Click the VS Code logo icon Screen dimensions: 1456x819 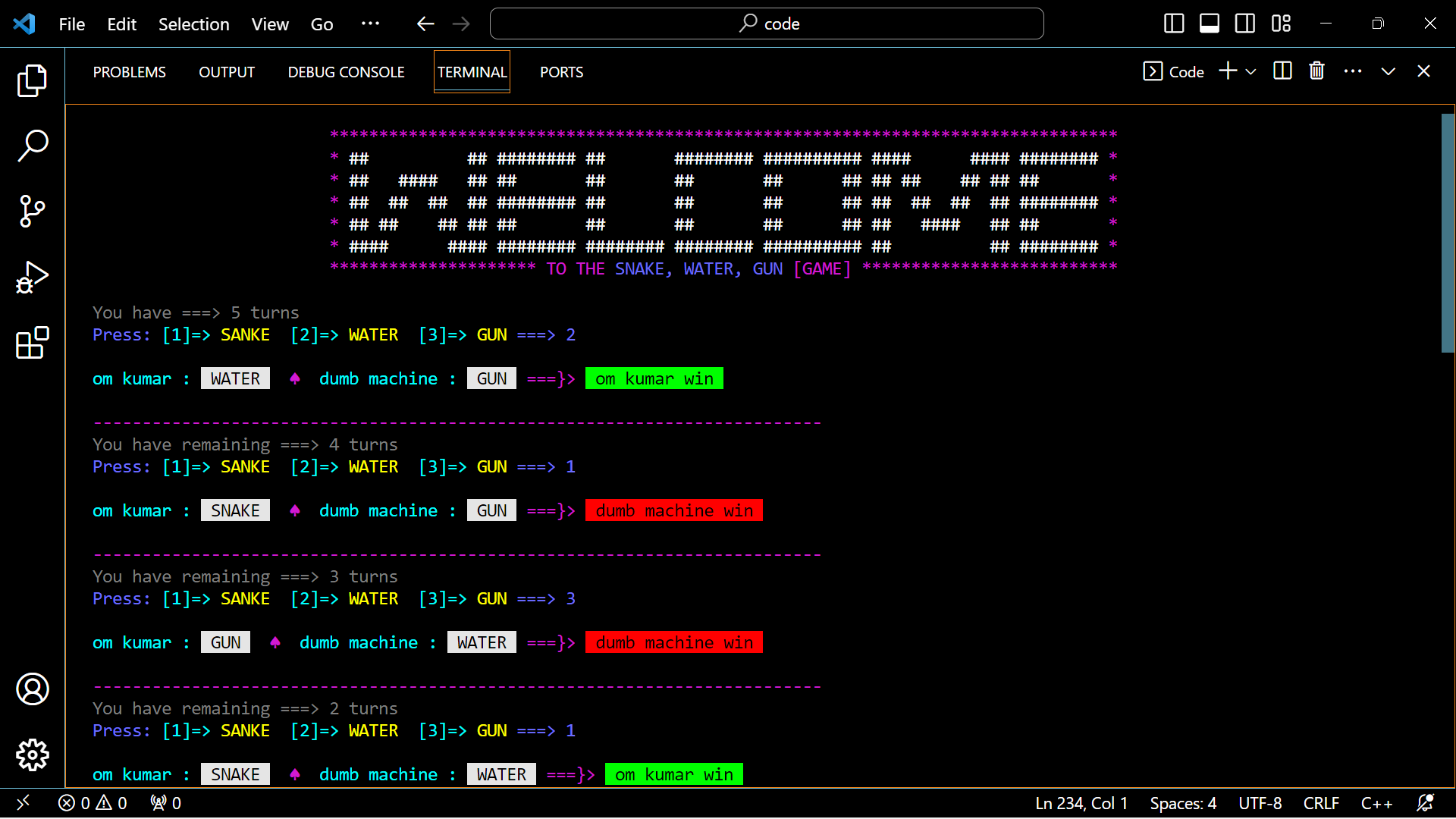[24, 24]
